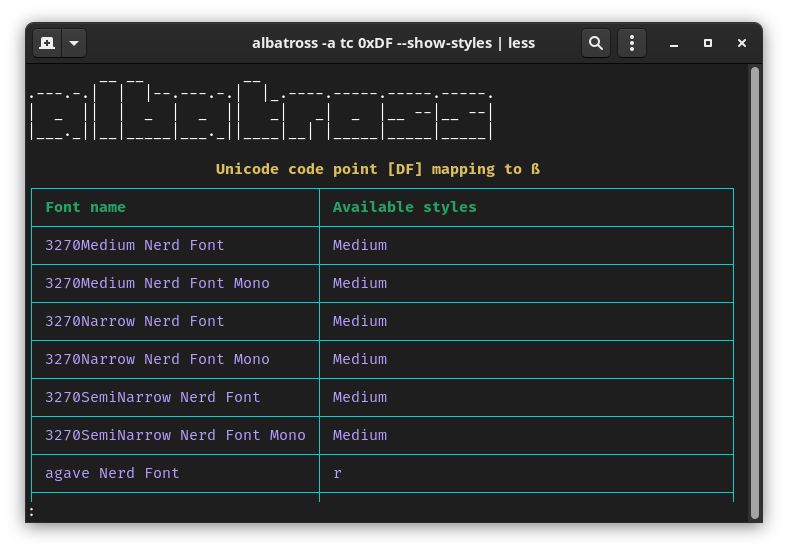Click Medium style for 3270Narrow Nerd Font Mono

tap(360, 359)
